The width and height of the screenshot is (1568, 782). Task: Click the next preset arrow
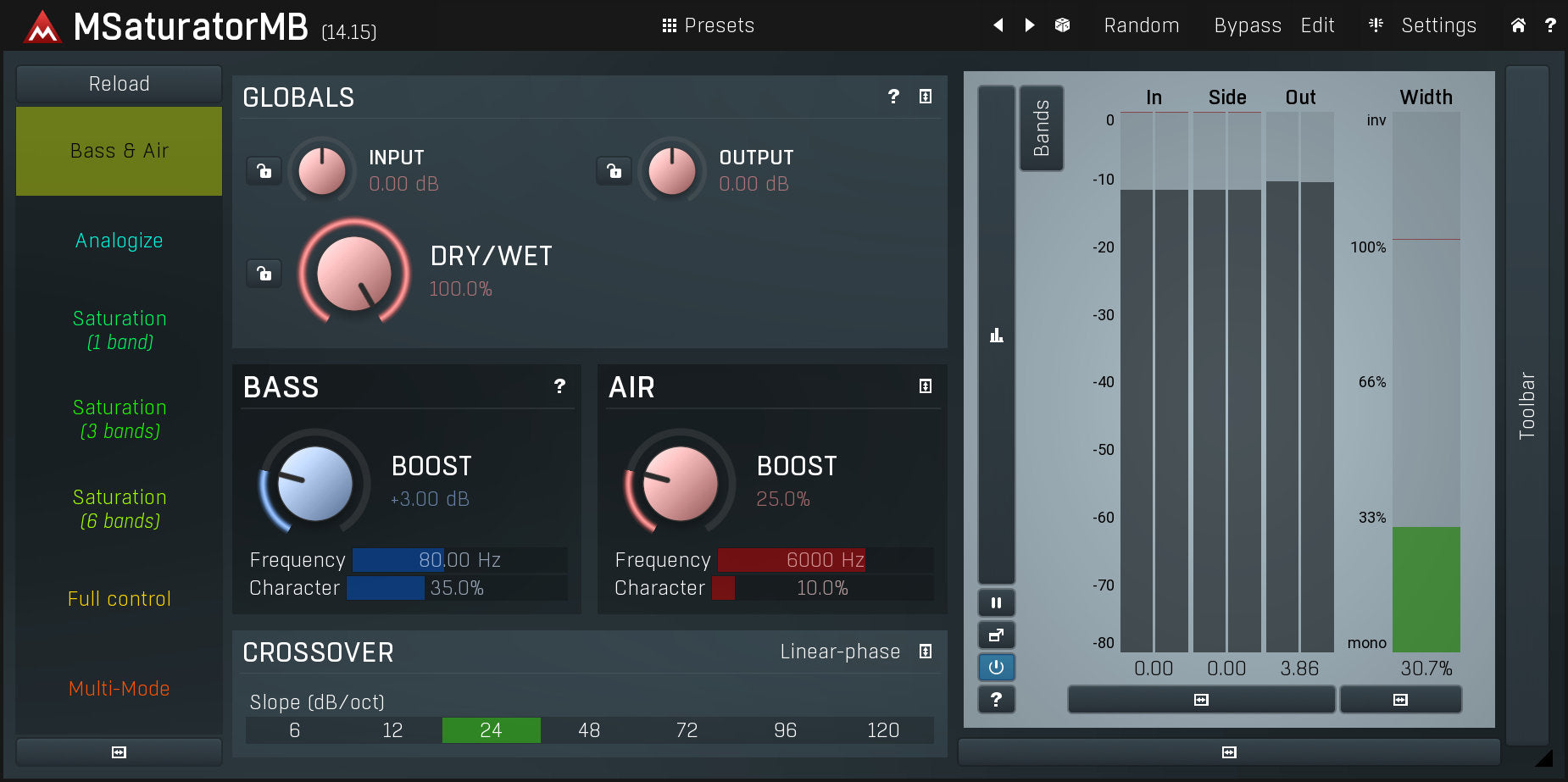tap(1030, 25)
